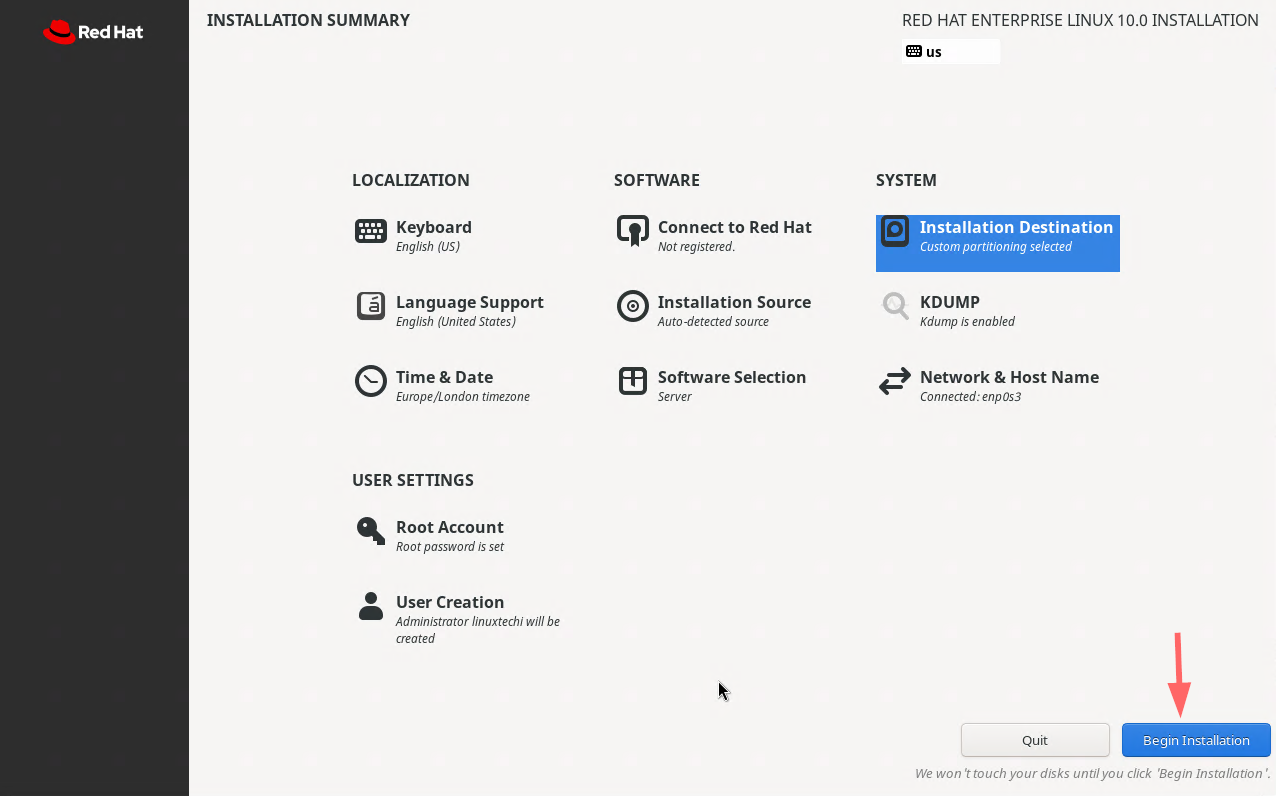The width and height of the screenshot is (1276, 796).
Task: Click the Connect to Red Hat icon
Action: click(633, 231)
